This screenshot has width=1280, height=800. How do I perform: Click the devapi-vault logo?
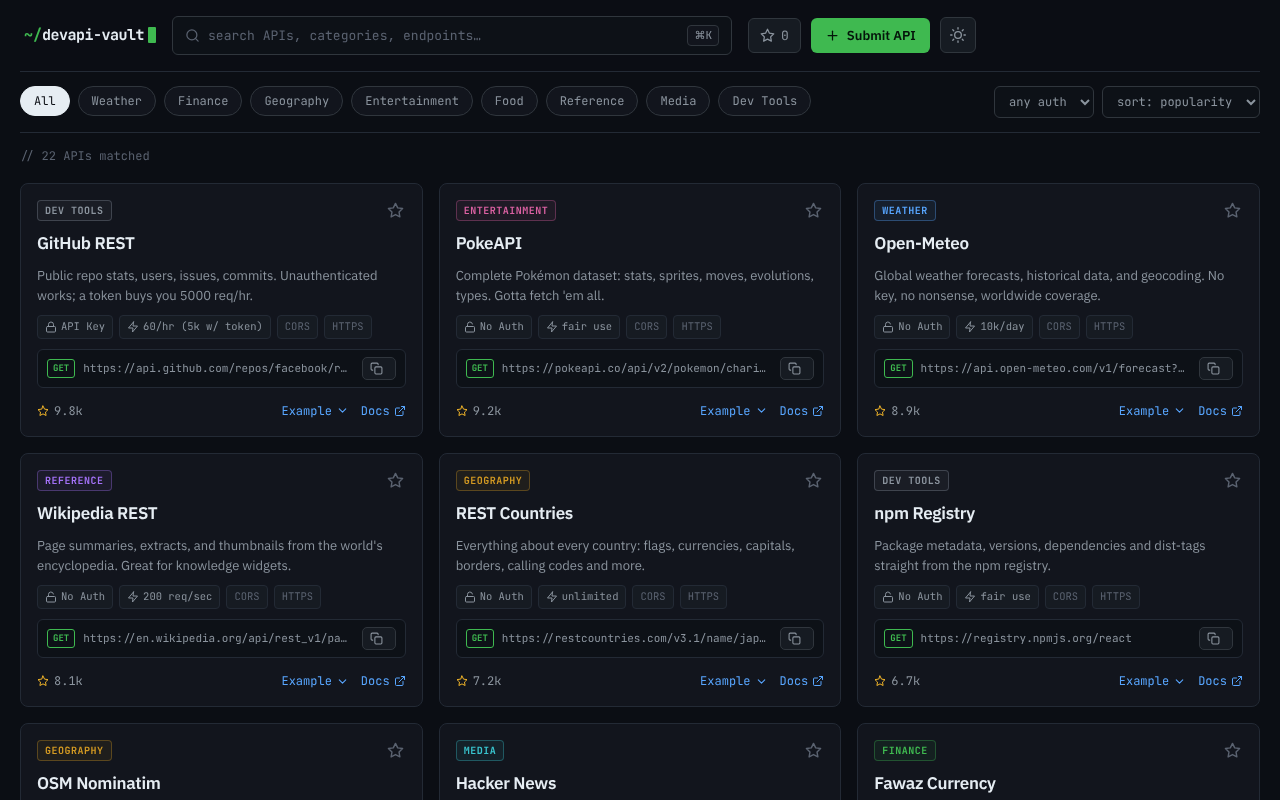click(x=90, y=35)
